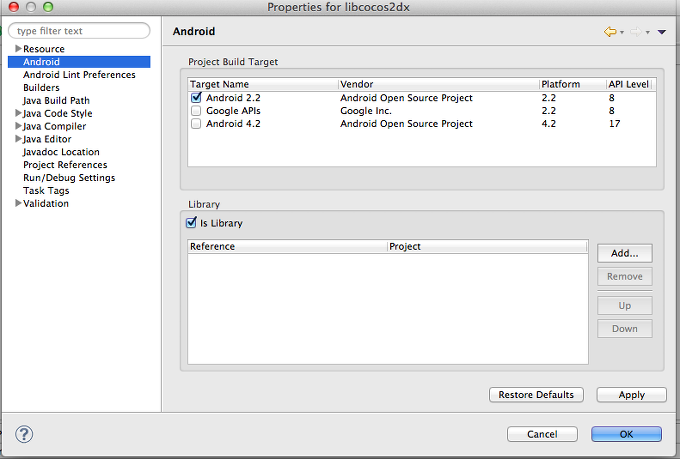The width and height of the screenshot is (680, 459).
Task: Click the Project column header
Action: click(x=487, y=246)
